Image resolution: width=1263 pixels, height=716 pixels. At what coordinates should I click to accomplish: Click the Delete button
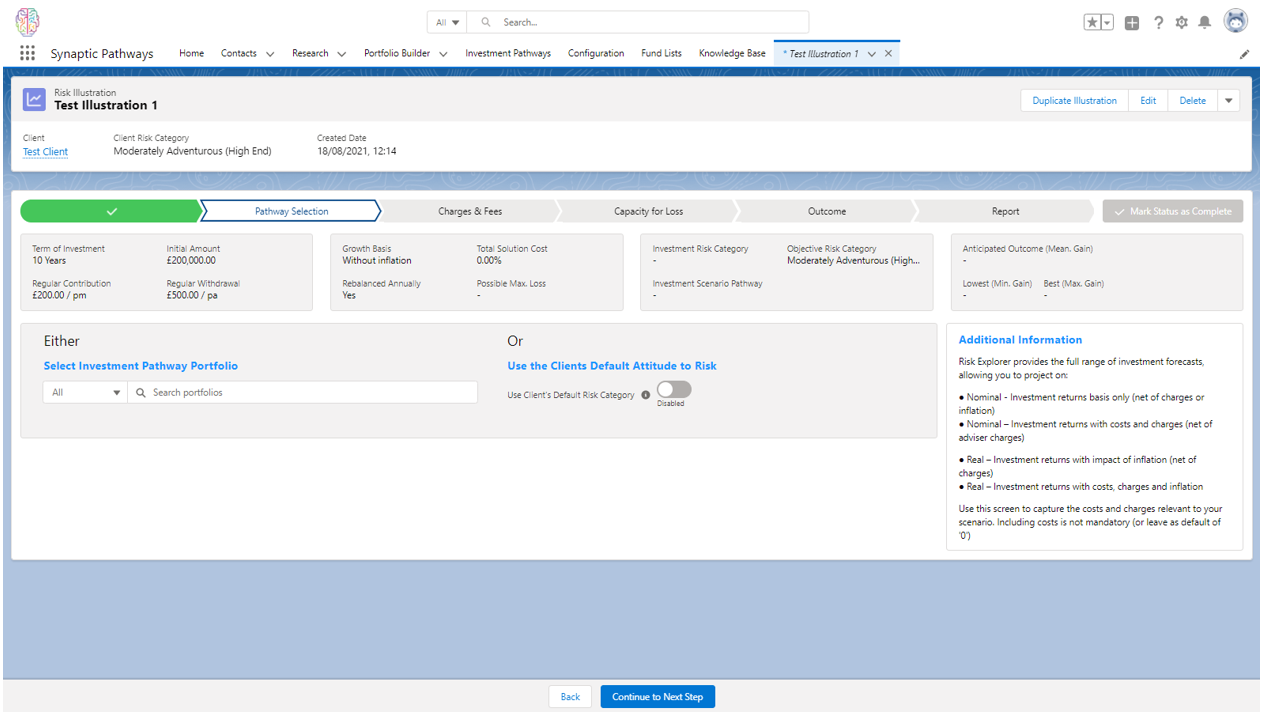click(1192, 100)
